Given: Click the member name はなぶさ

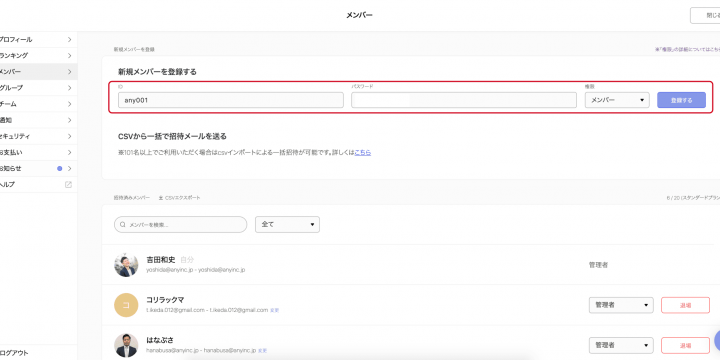Looking at the screenshot, I should click(x=160, y=340).
